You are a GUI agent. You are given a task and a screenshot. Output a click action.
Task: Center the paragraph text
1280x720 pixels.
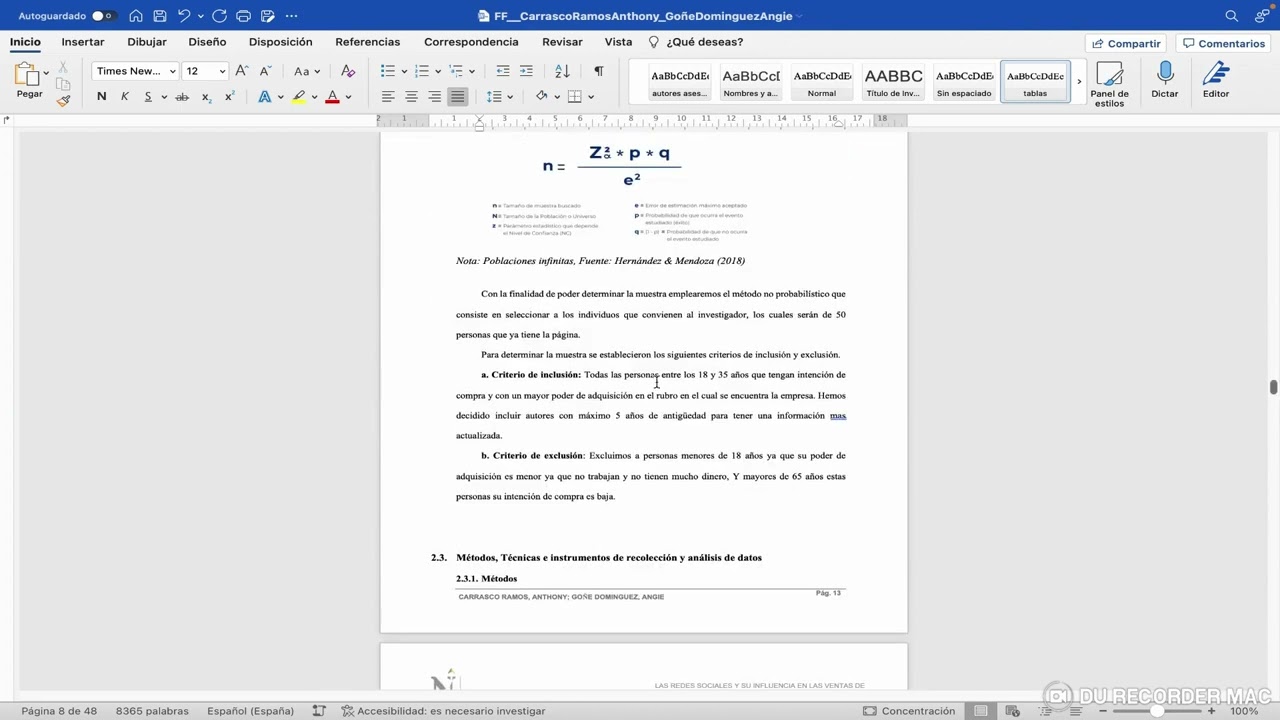coord(411,97)
